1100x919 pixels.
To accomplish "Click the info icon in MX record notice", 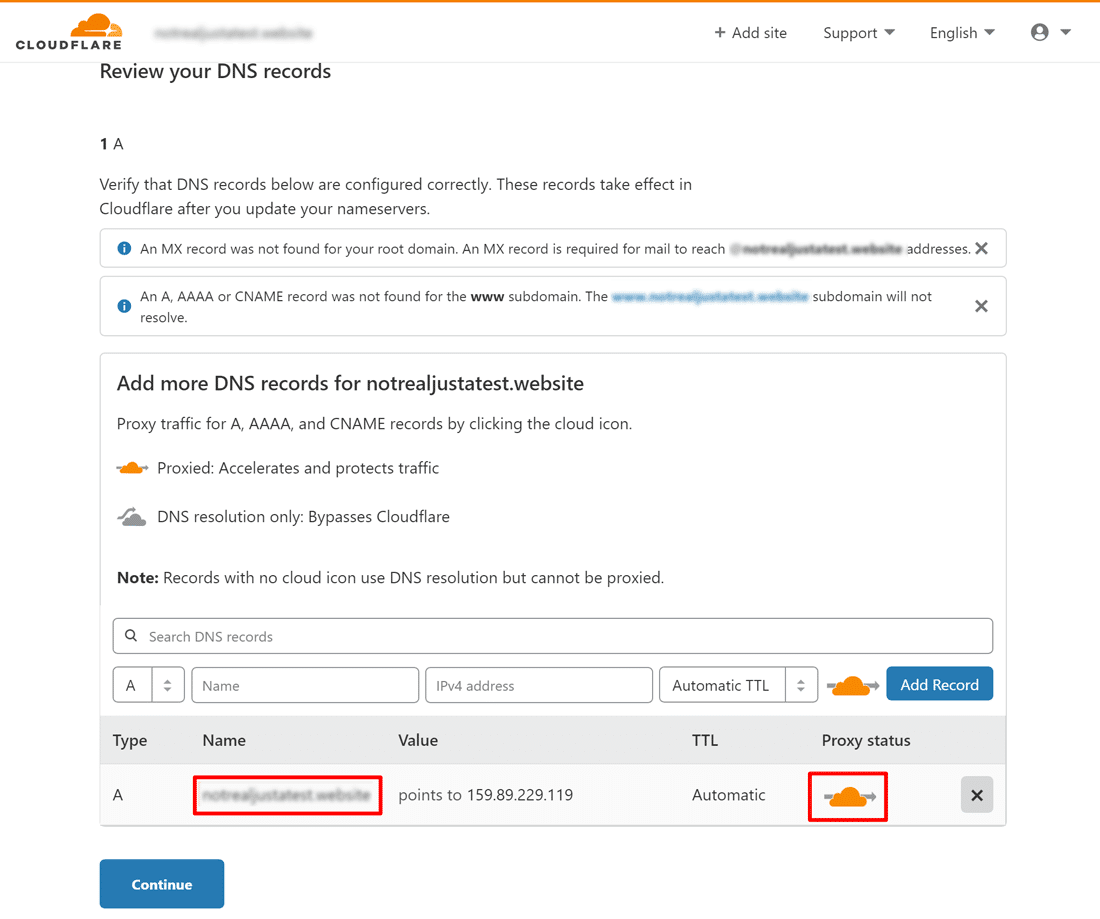I will click(x=124, y=248).
